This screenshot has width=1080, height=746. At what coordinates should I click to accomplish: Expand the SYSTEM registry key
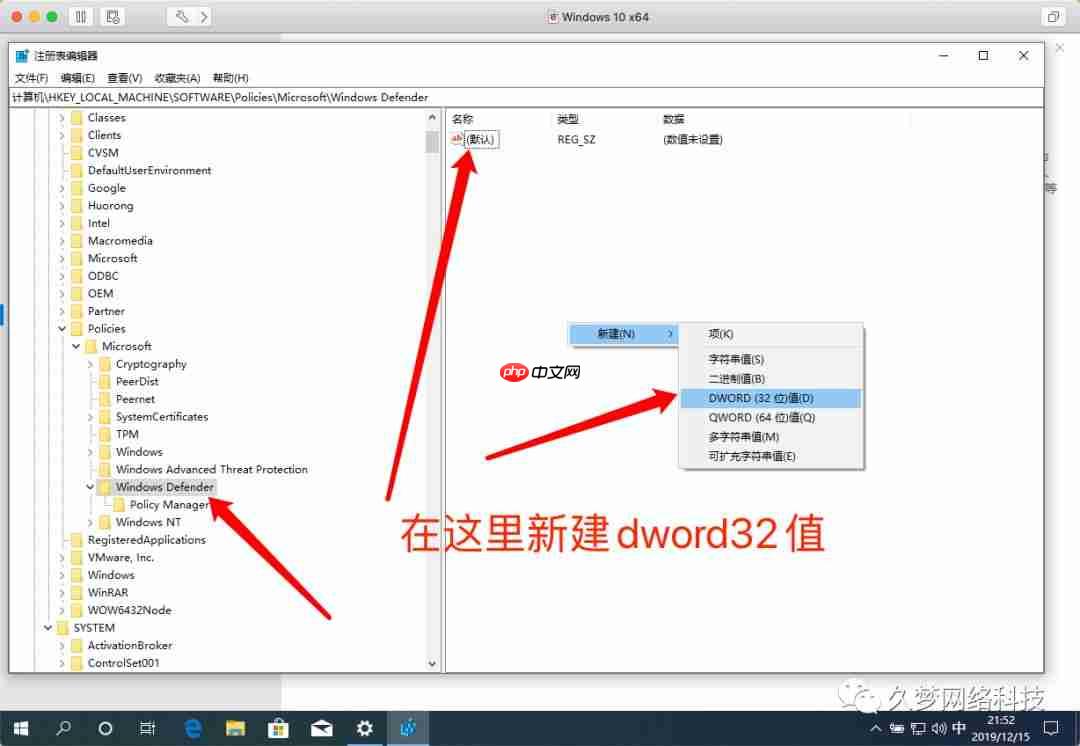(x=48, y=627)
